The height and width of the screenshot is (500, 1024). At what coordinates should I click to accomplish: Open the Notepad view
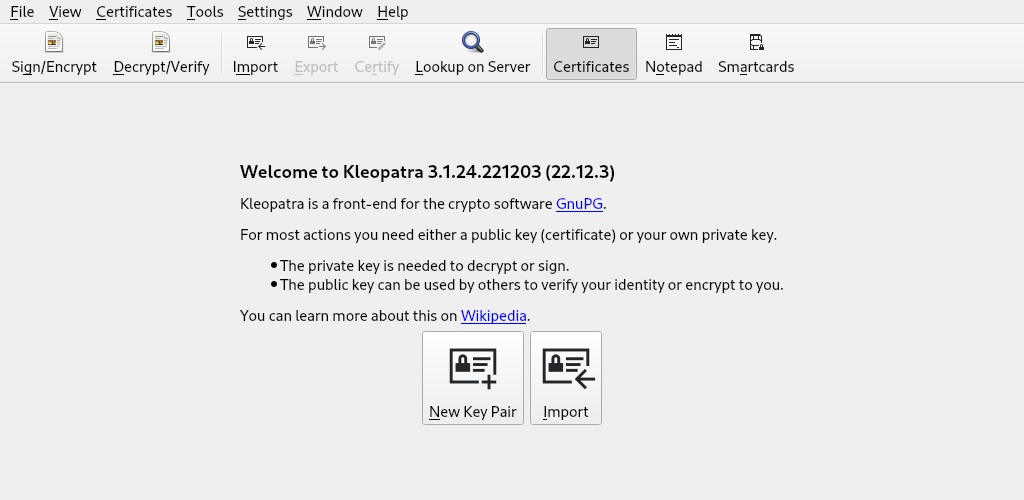click(673, 54)
